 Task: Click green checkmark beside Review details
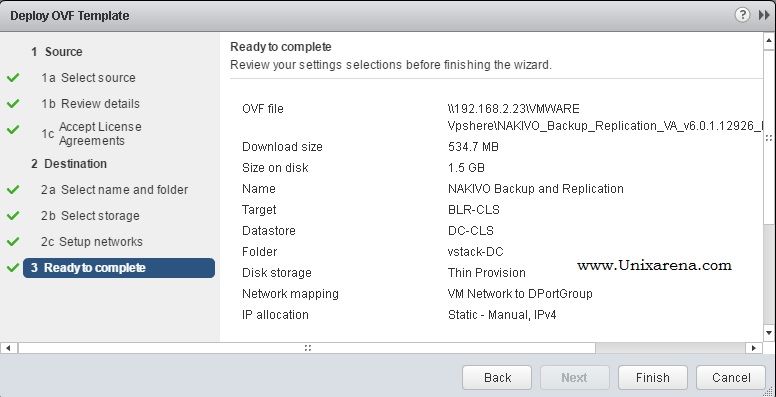[x=13, y=103]
